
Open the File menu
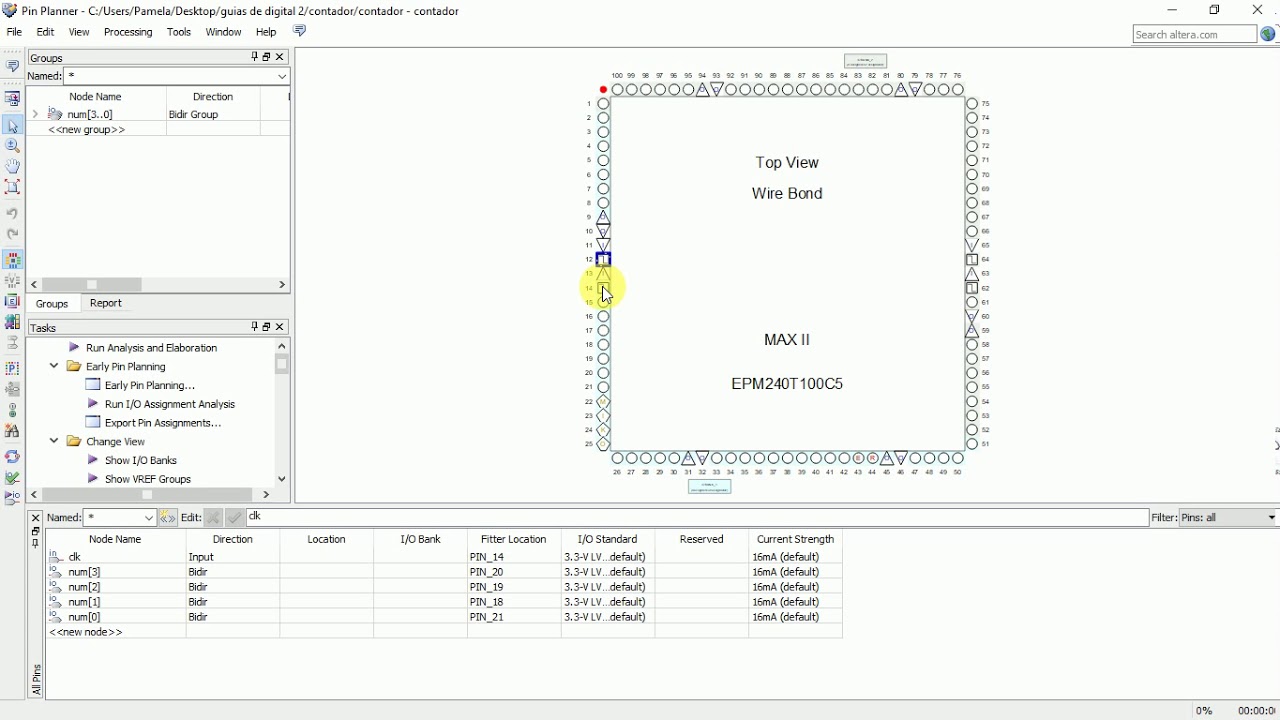point(14,32)
